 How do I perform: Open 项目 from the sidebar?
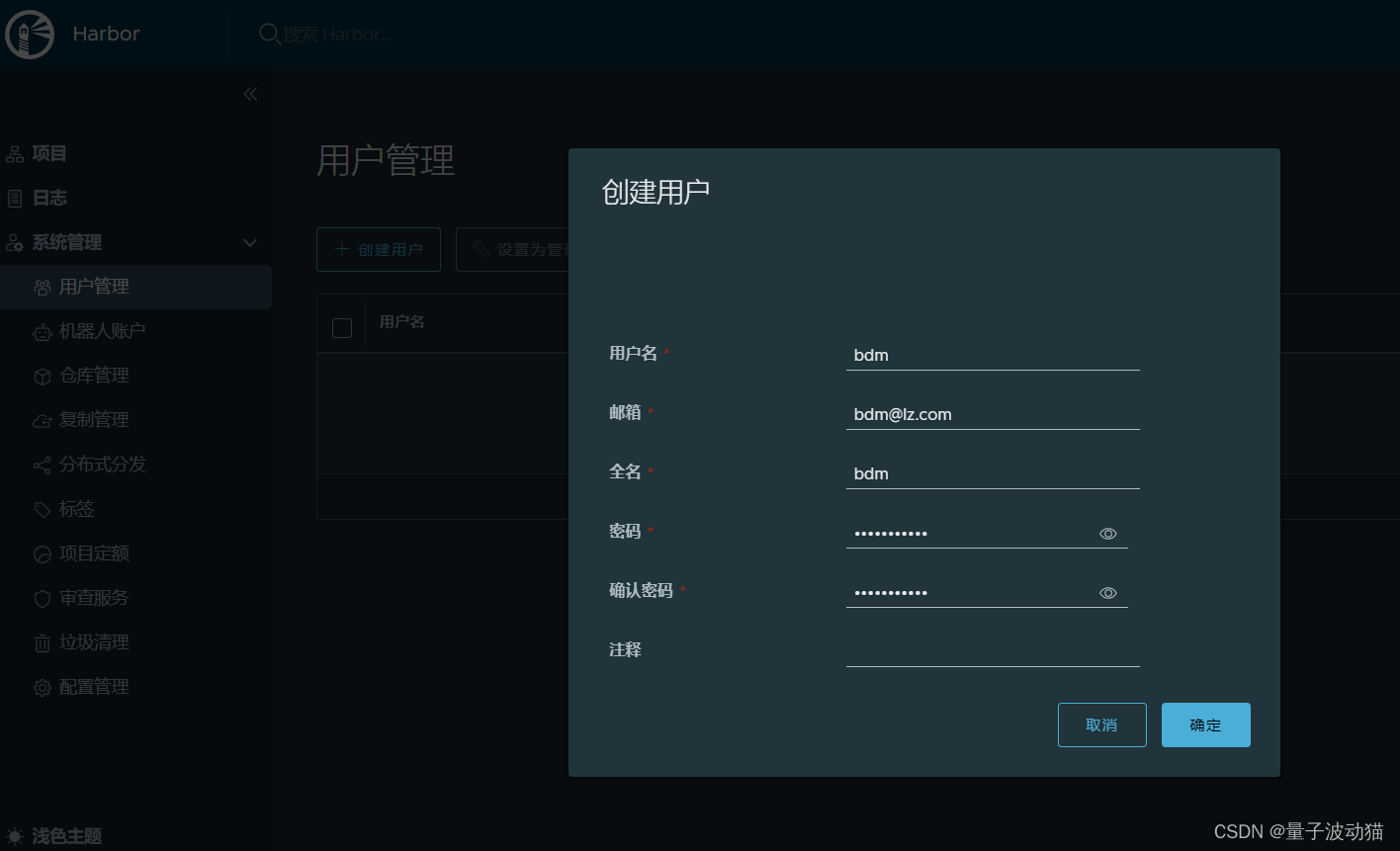pos(49,154)
